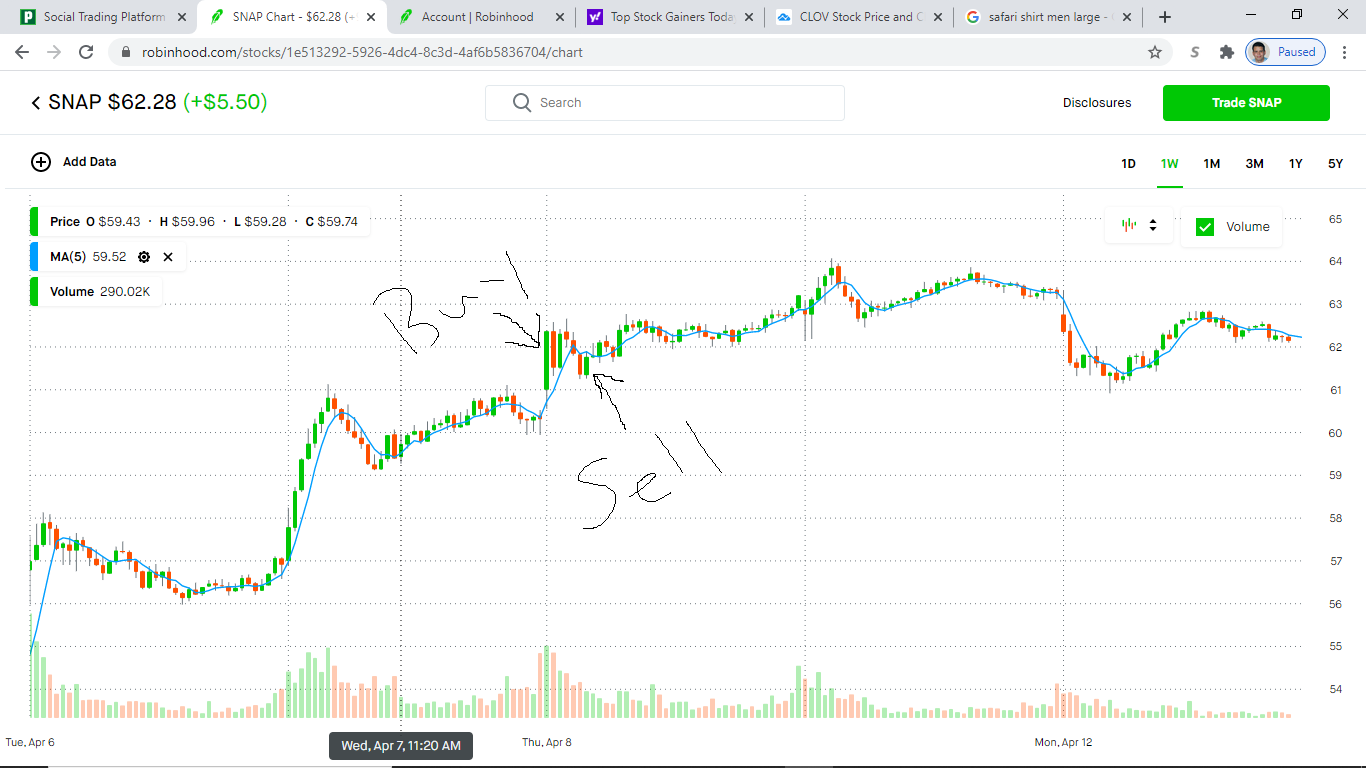Switch chart to 3M range
This screenshot has height=768, width=1366.
pyautogui.click(x=1254, y=164)
